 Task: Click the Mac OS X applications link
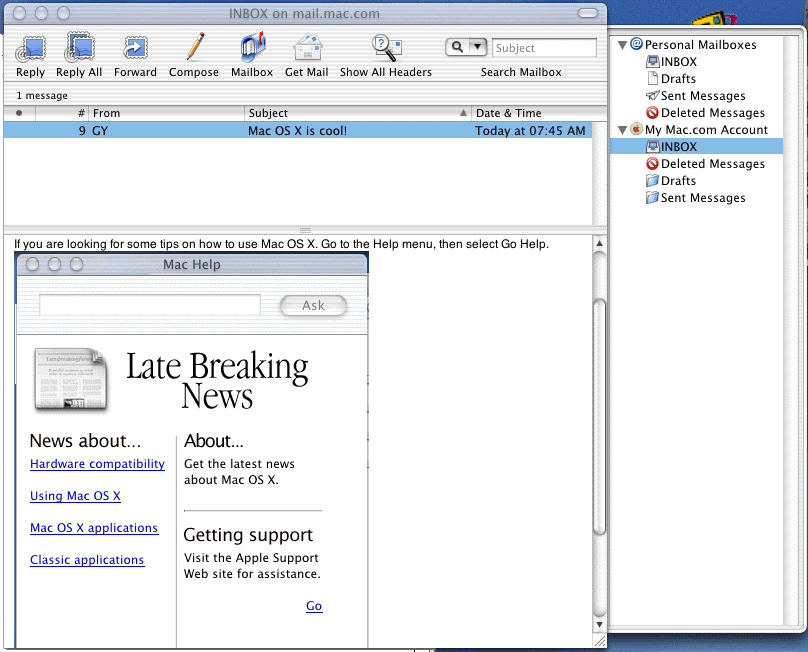tap(94, 528)
